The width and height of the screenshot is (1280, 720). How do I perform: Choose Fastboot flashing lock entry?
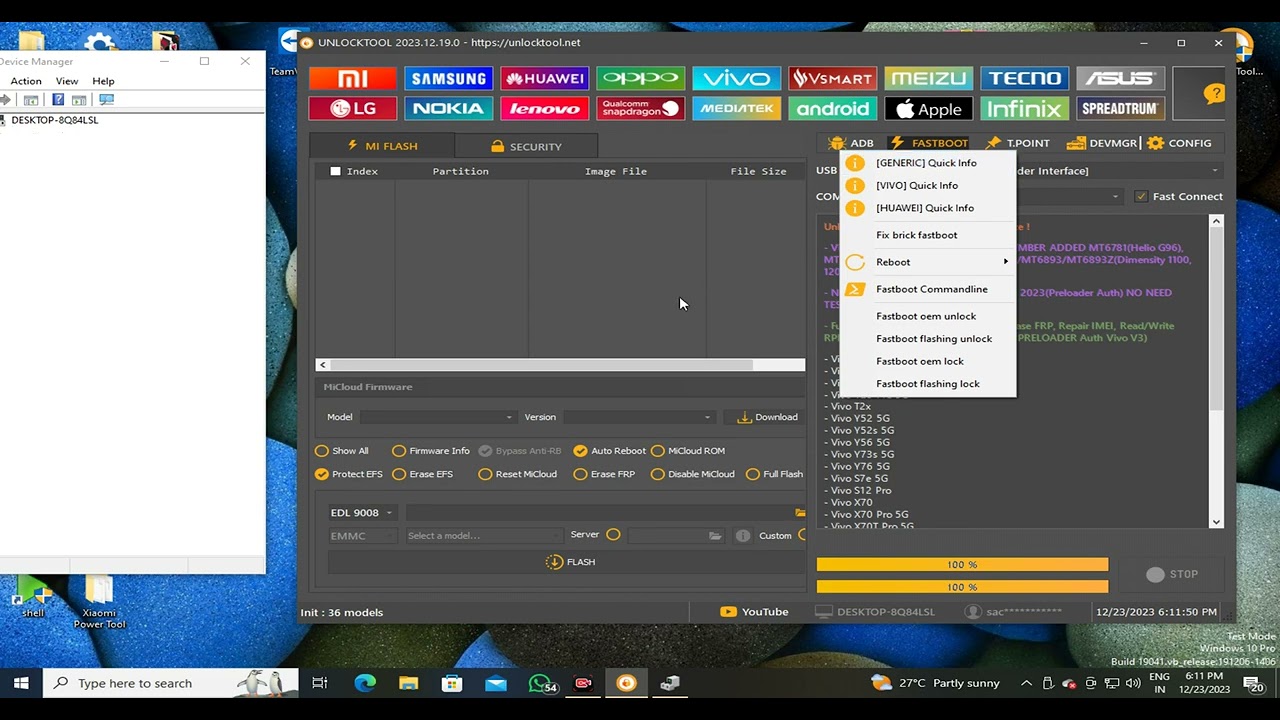[927, 384]
